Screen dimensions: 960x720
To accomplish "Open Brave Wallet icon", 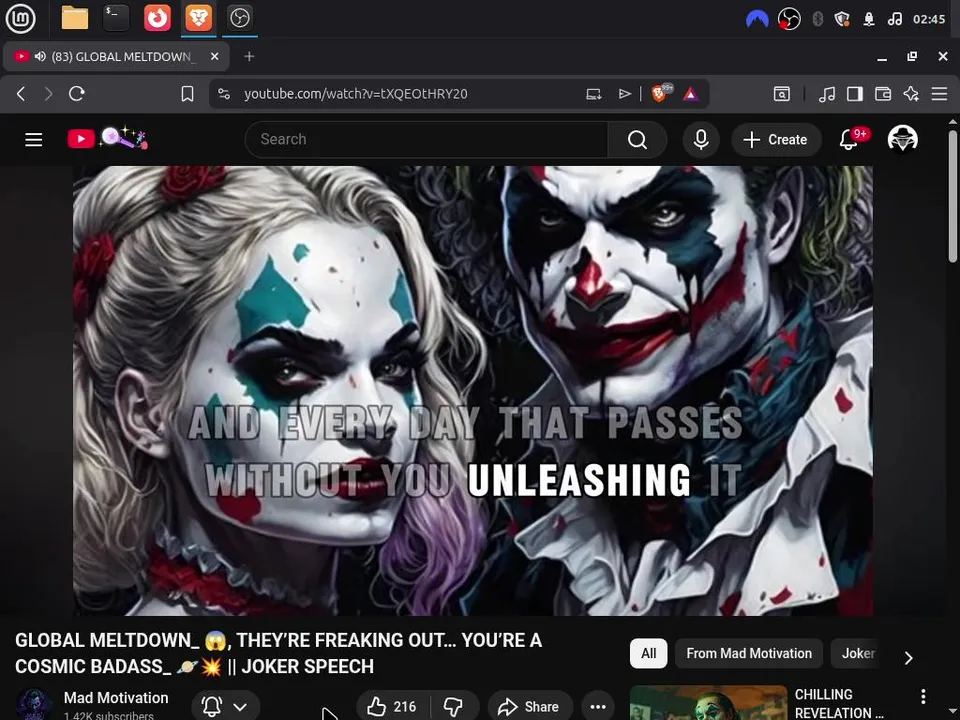I will [x=883, y=94].
